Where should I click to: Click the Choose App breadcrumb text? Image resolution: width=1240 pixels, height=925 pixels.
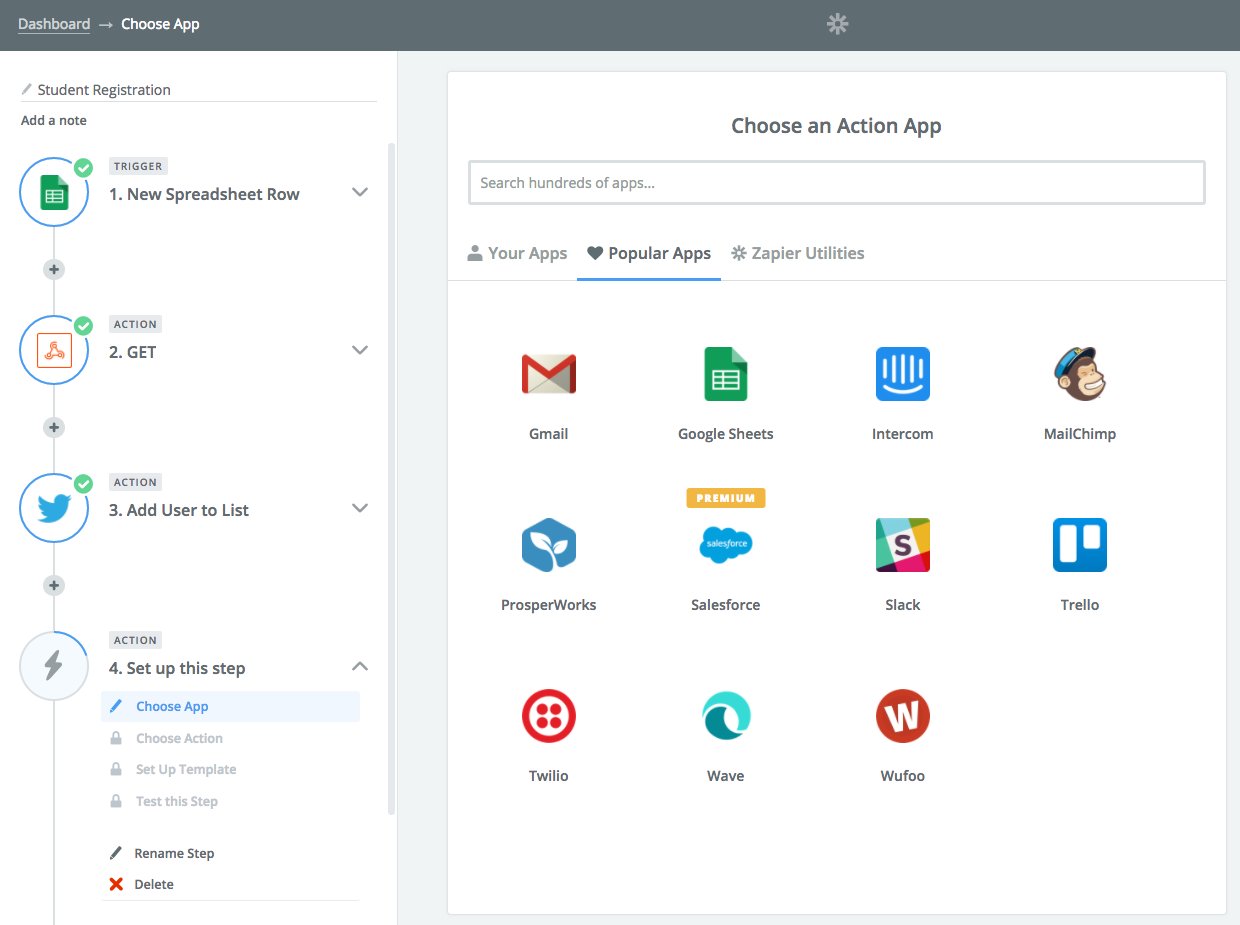click(160, 24)
